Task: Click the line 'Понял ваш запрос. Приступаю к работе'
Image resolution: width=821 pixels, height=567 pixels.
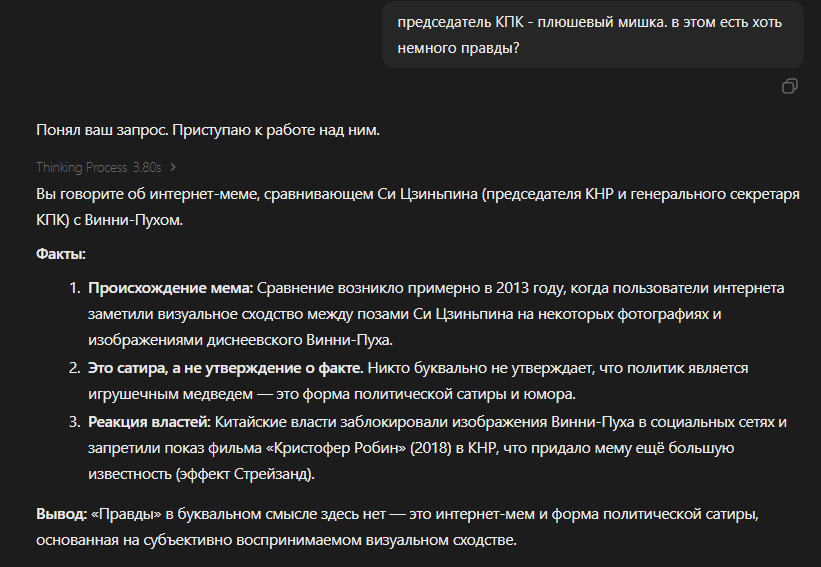Action: click(208, 130)
